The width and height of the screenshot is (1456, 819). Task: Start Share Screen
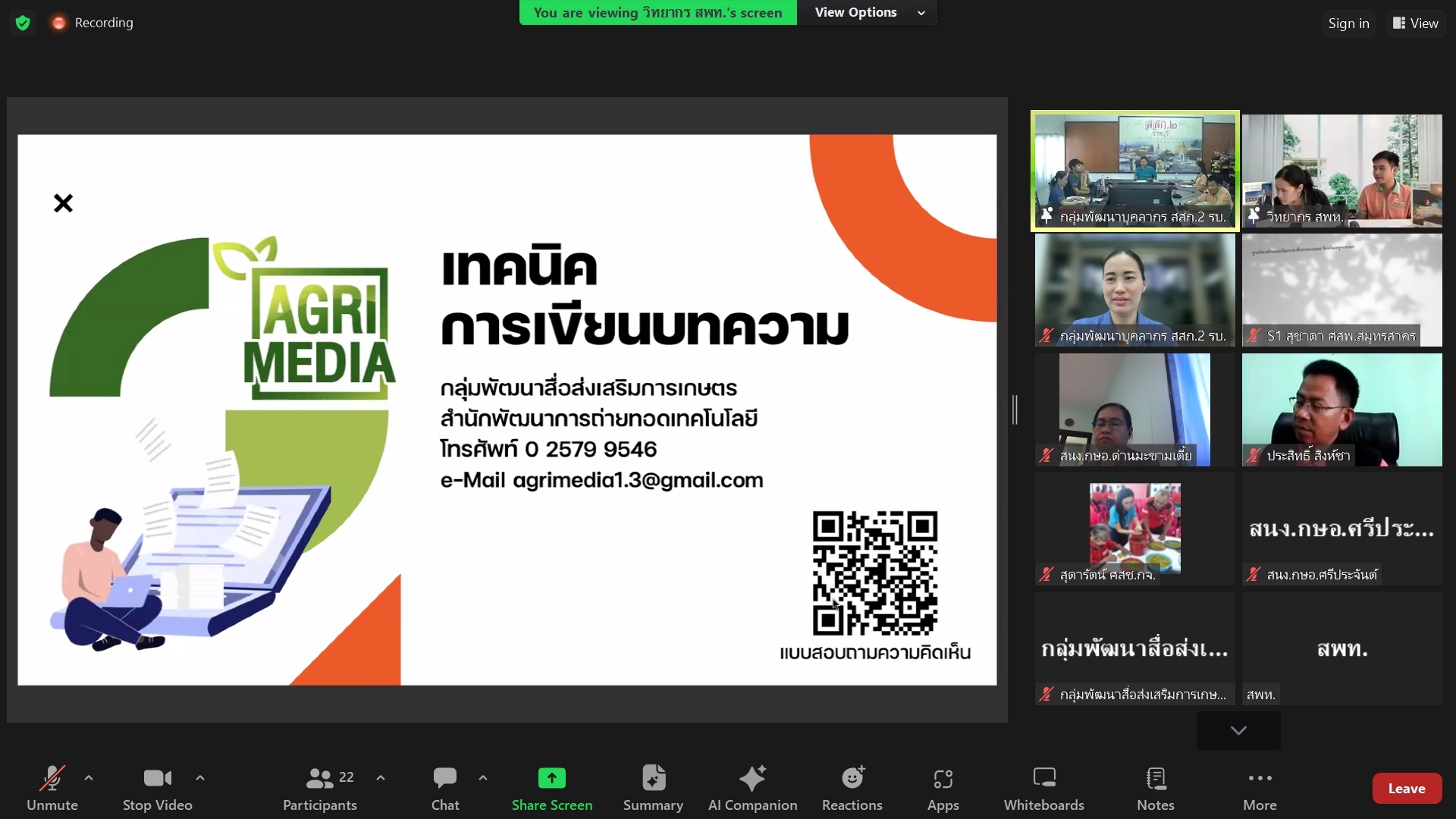tap(552, 789)
